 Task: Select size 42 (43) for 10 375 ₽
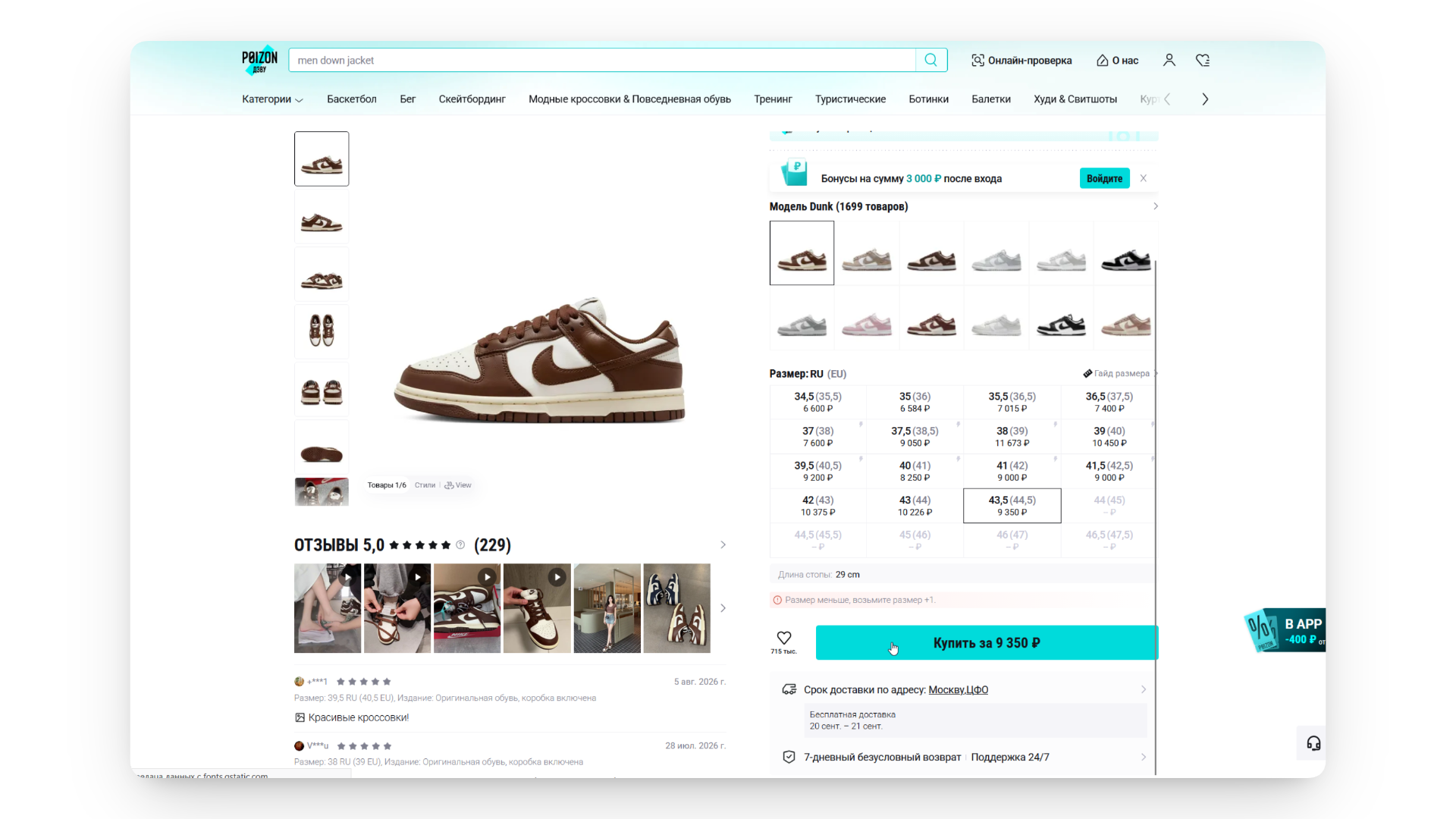point(817,506)
